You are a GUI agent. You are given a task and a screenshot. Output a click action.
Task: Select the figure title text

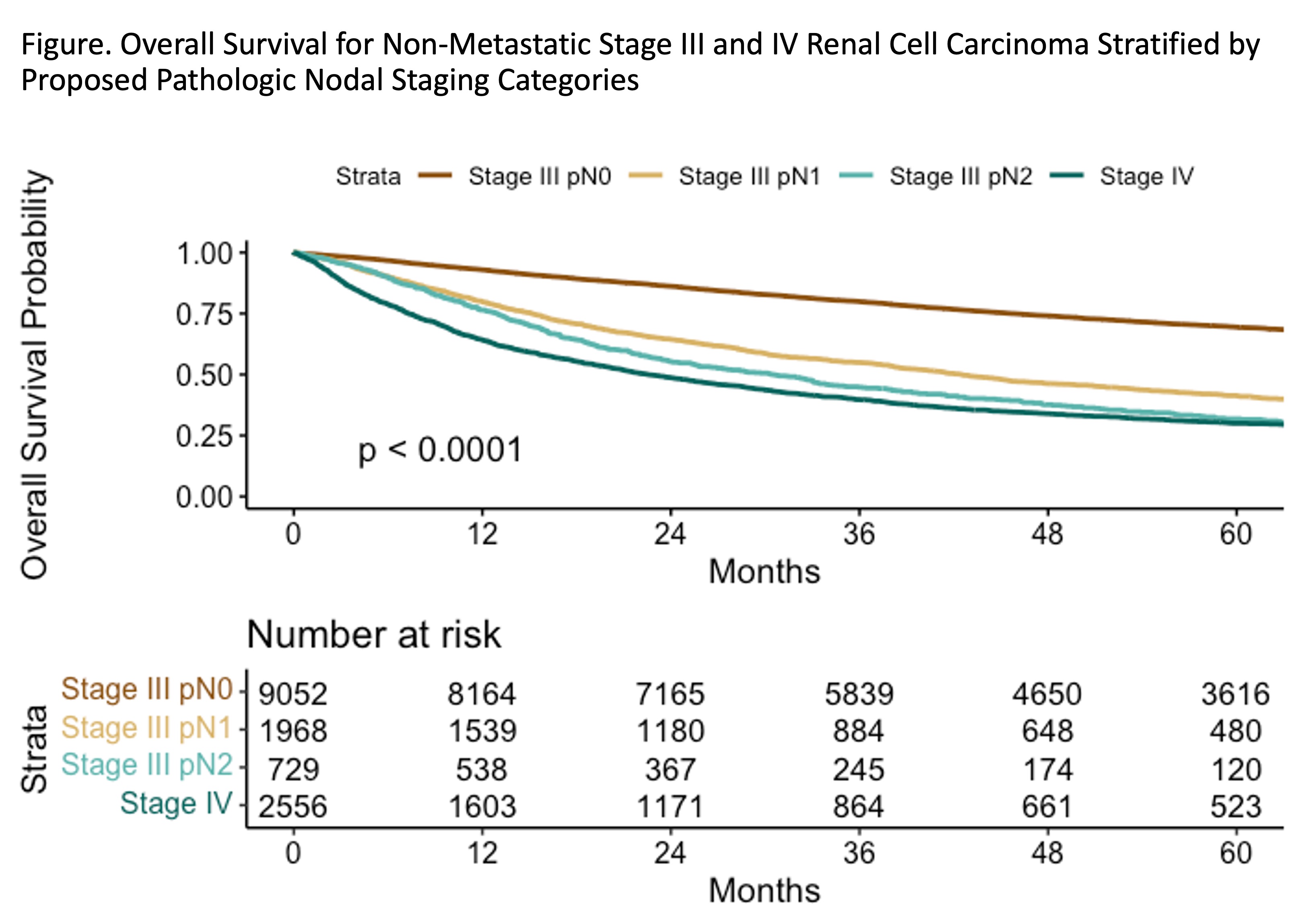(x=641, y=62)
